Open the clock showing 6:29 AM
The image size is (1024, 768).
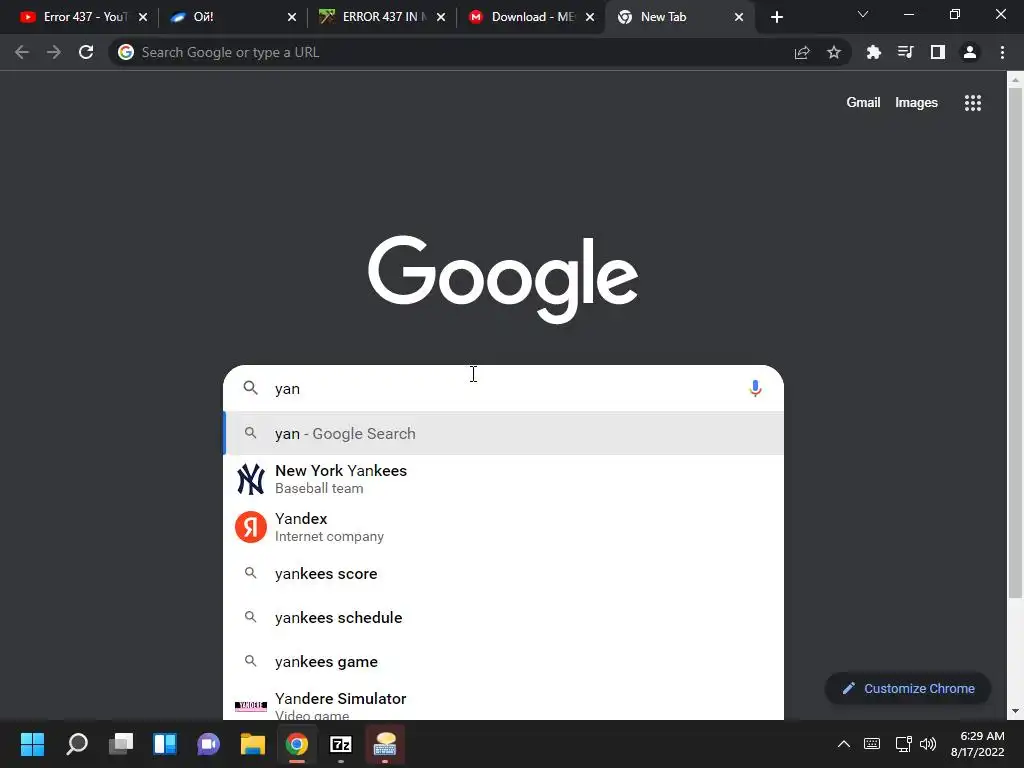[x=977, y=744]
